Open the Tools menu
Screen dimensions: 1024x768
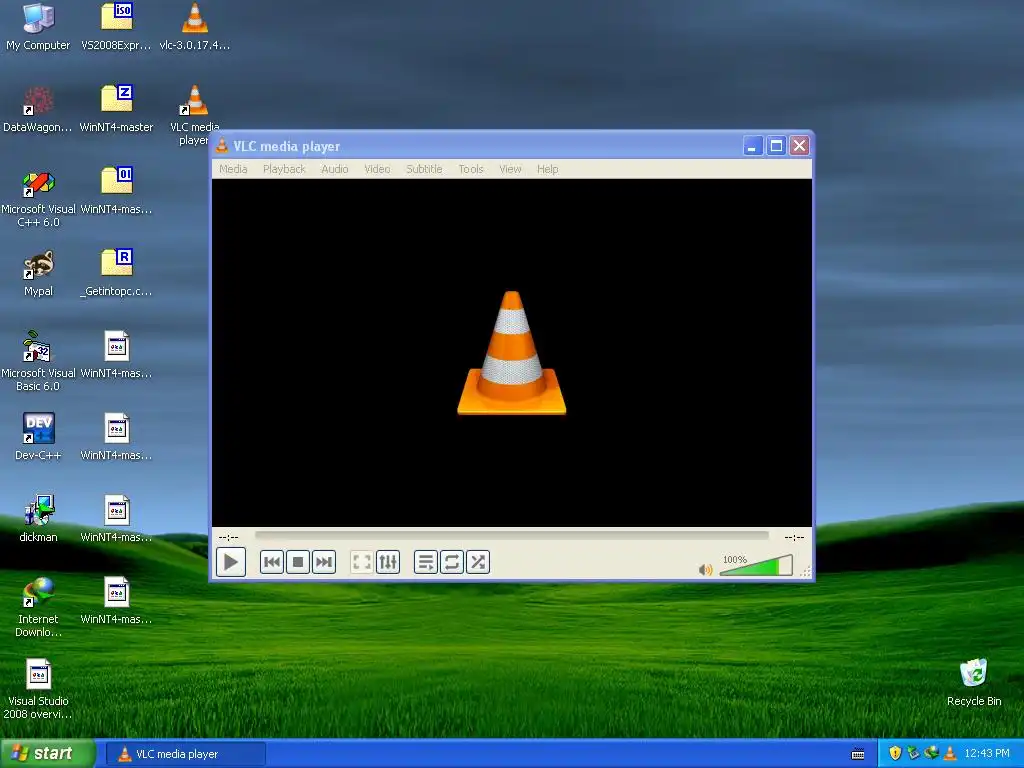click(471, 168)
